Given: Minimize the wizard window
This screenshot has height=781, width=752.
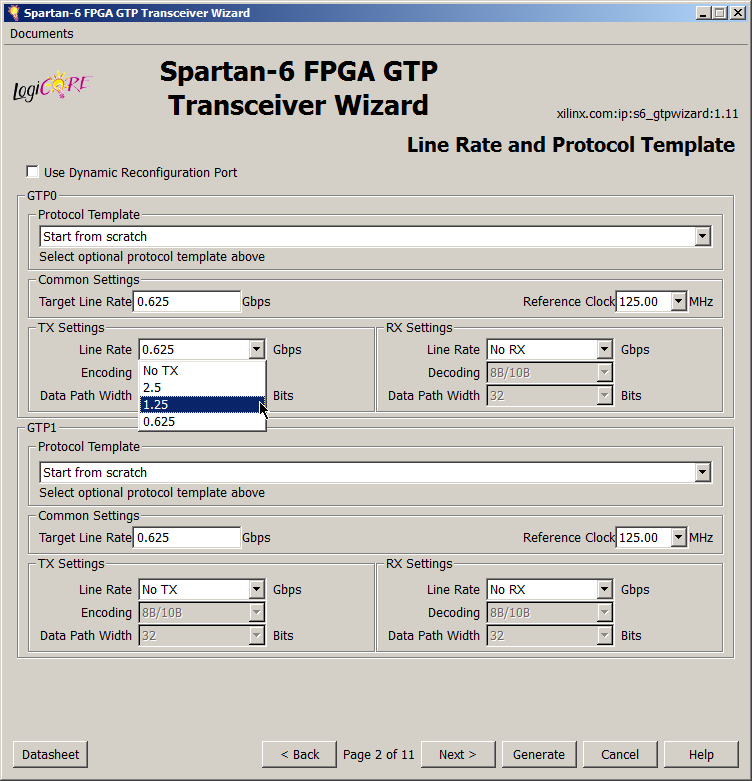Looking at the screenshot, I should (x=703, y=13).
